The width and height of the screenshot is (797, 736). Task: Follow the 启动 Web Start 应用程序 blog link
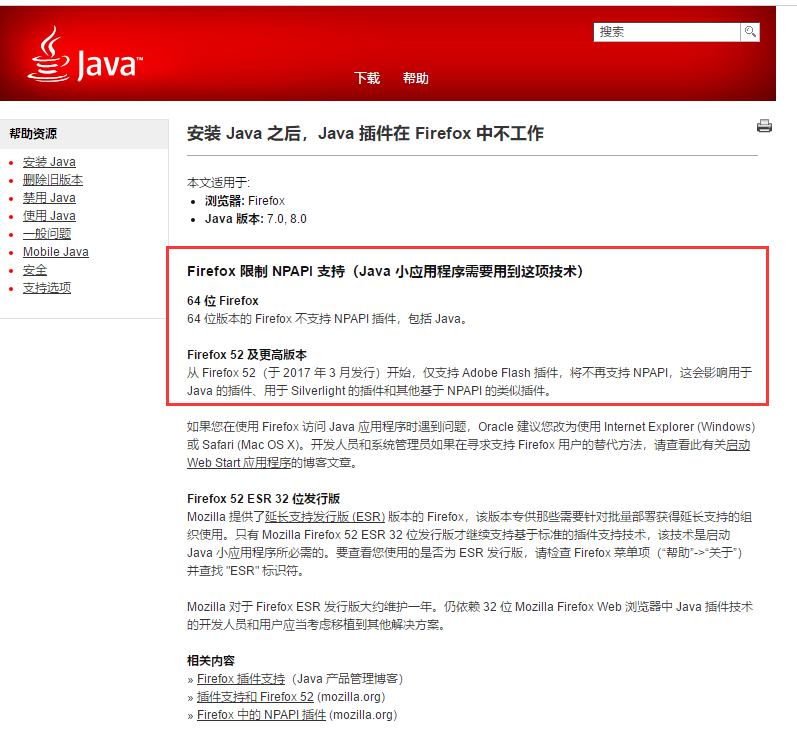(239, 463)
